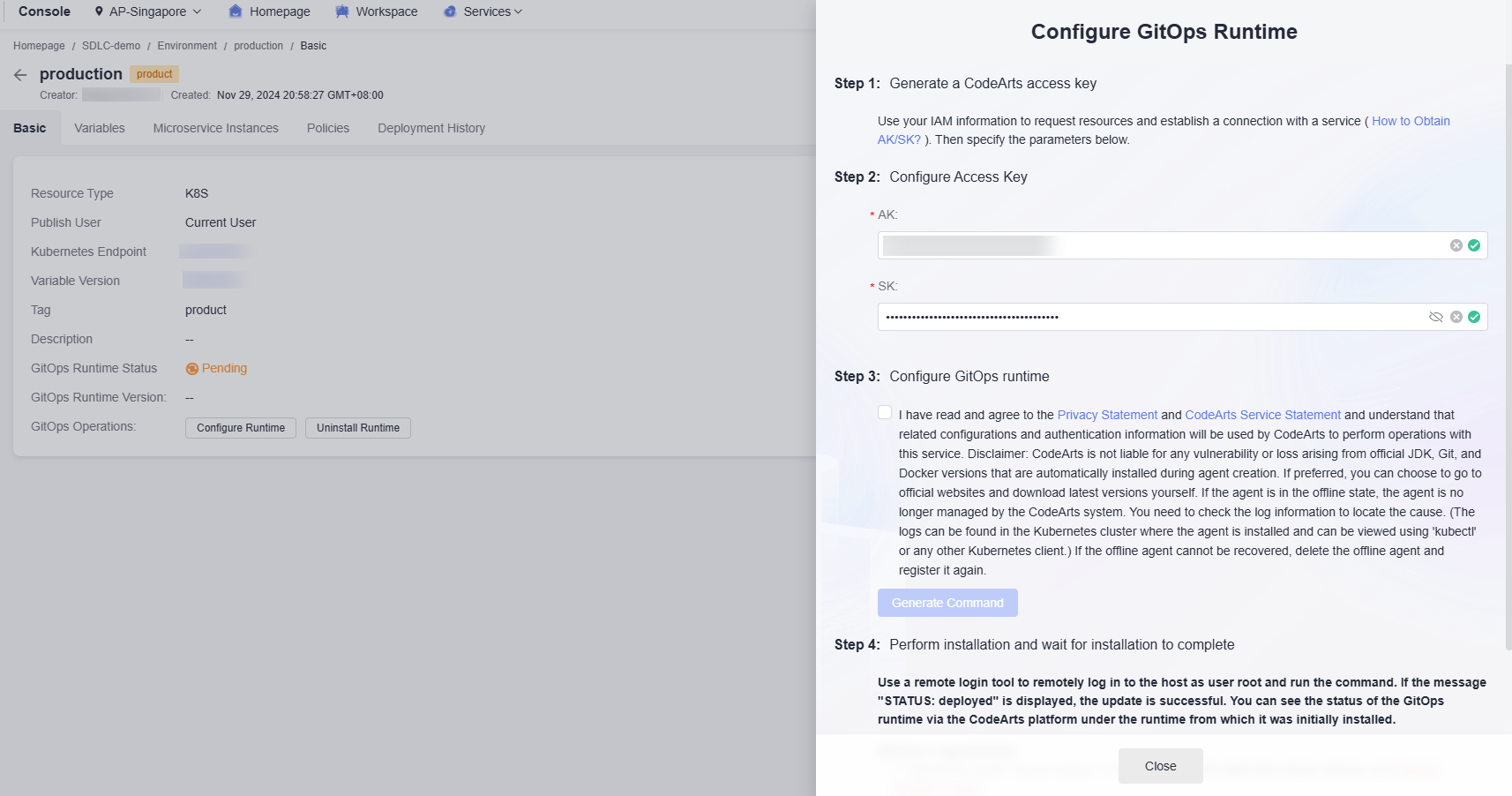
Task: Click the Workspace icon in top bar
Action: pyautogui.click(x=342, y=11)
